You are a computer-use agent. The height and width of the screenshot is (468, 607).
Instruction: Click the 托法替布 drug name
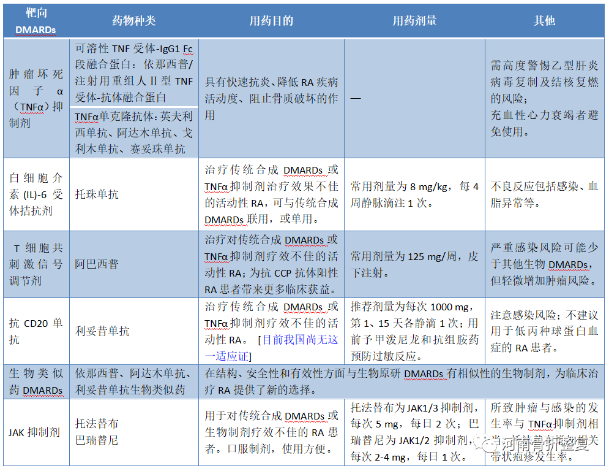click(x=97, y=423)
